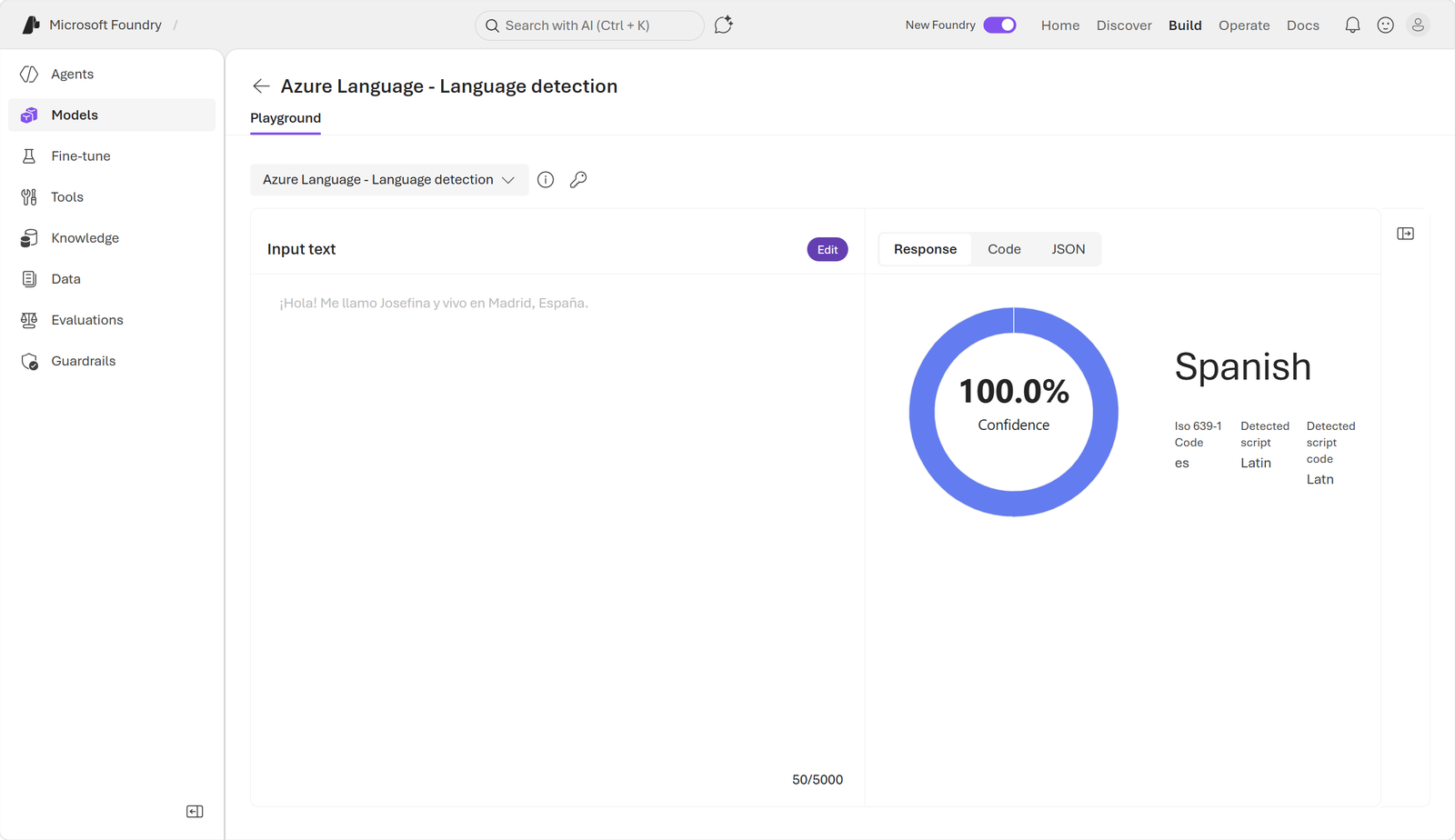Click the script code value Latn
The height and width of the screenshot is (840, 1455).
1320,479
